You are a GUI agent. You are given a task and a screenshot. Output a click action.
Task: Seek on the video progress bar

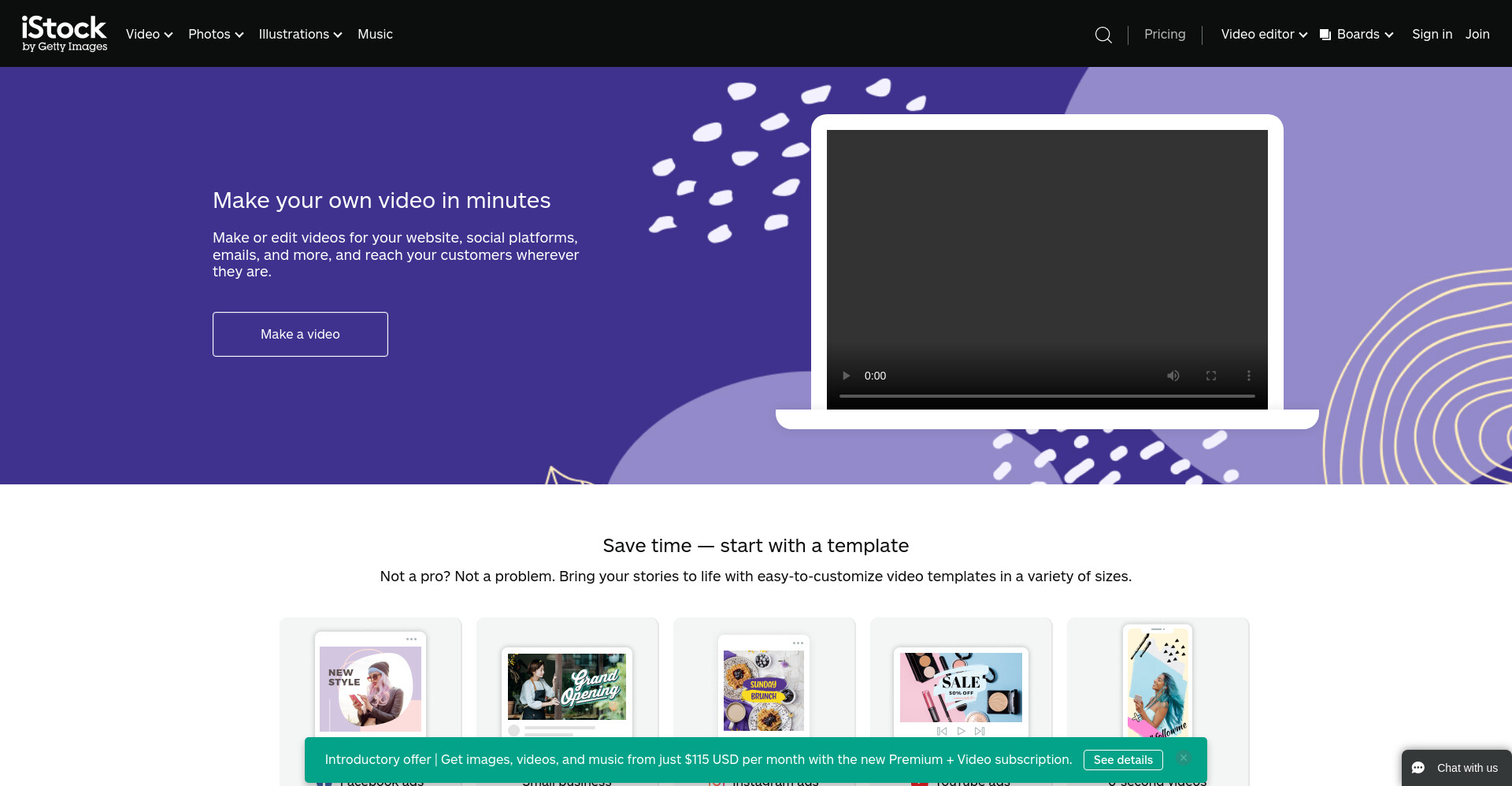tap(1047, 396)
